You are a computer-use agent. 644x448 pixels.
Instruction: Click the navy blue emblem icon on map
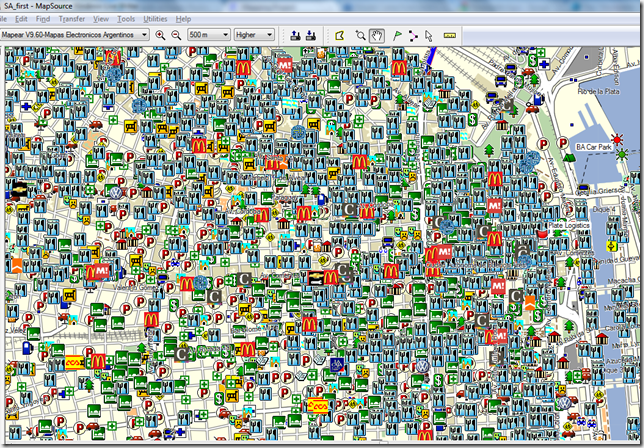pyautogui.click(x=337, y=365)
